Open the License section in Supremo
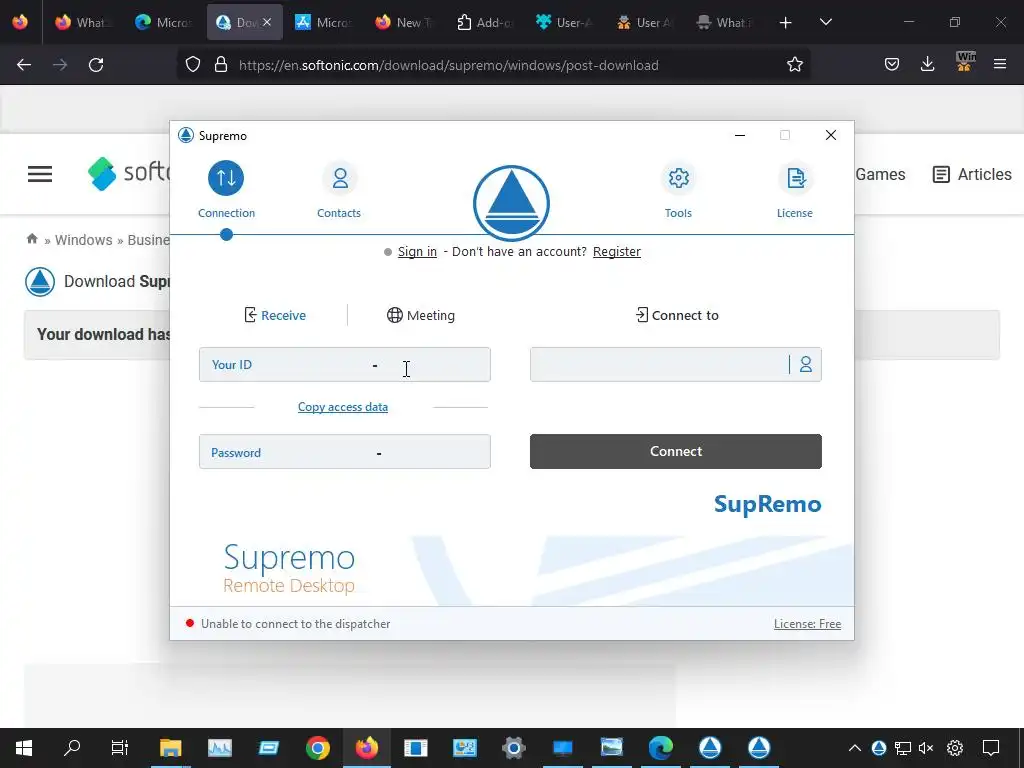This screenshot has width=1024, height=768. pos(795,189)
